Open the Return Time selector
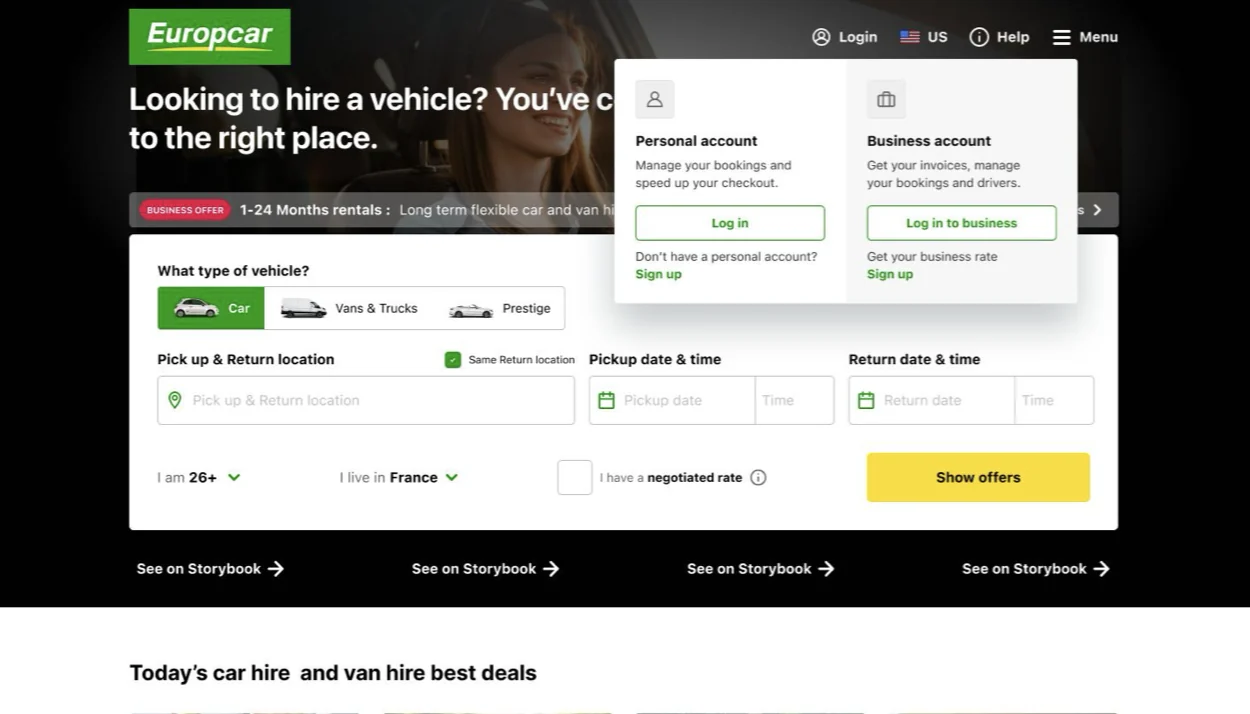1250x714 pixels. (1054, 400)
